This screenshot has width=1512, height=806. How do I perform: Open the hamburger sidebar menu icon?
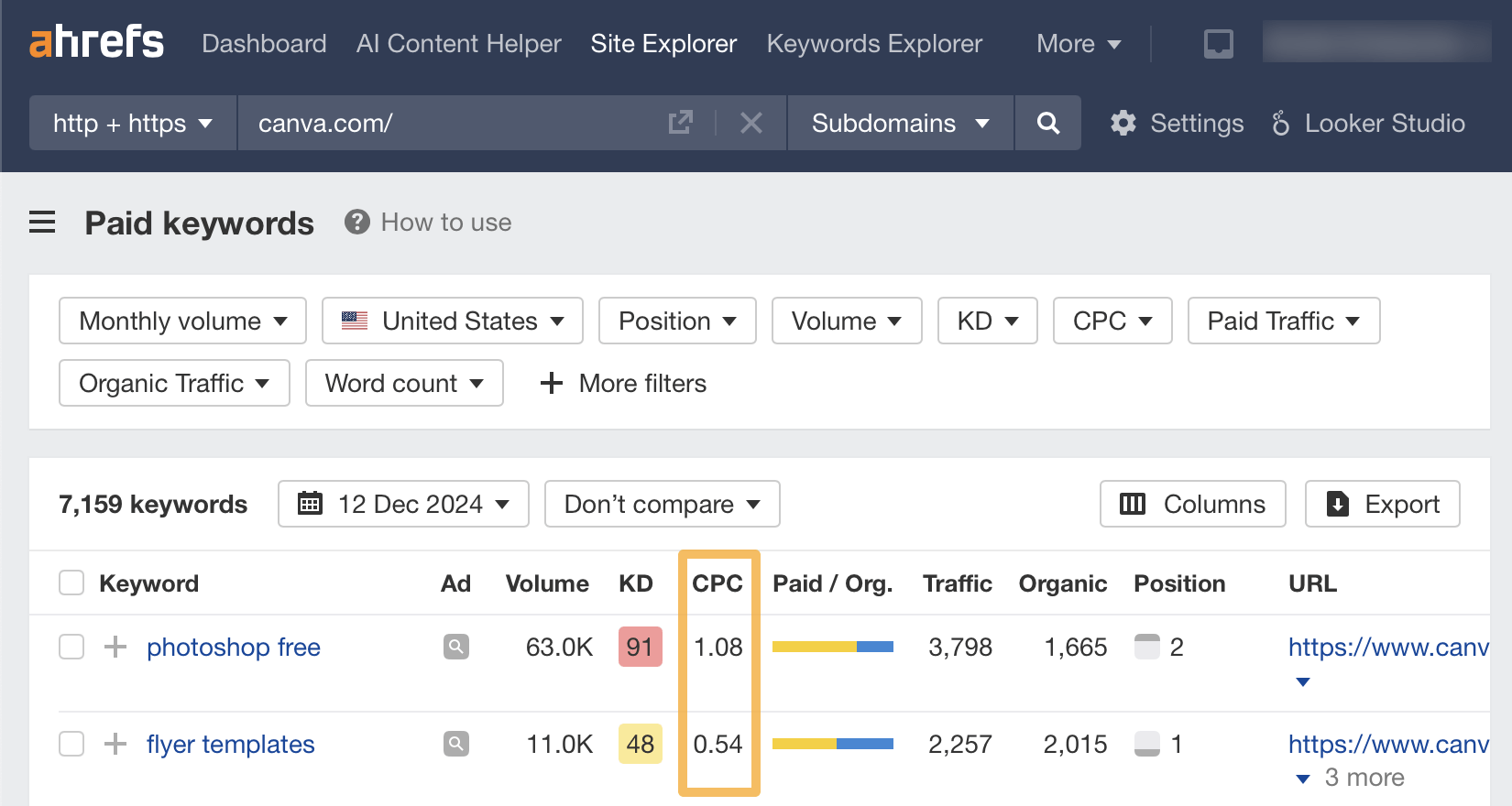[42, 223]
